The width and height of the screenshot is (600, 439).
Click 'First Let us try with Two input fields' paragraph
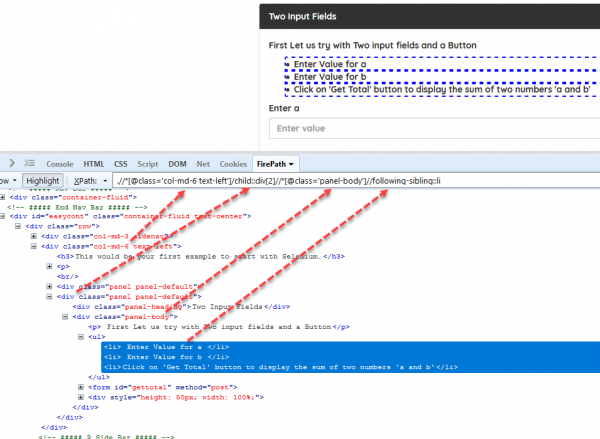tap(372, 46)
